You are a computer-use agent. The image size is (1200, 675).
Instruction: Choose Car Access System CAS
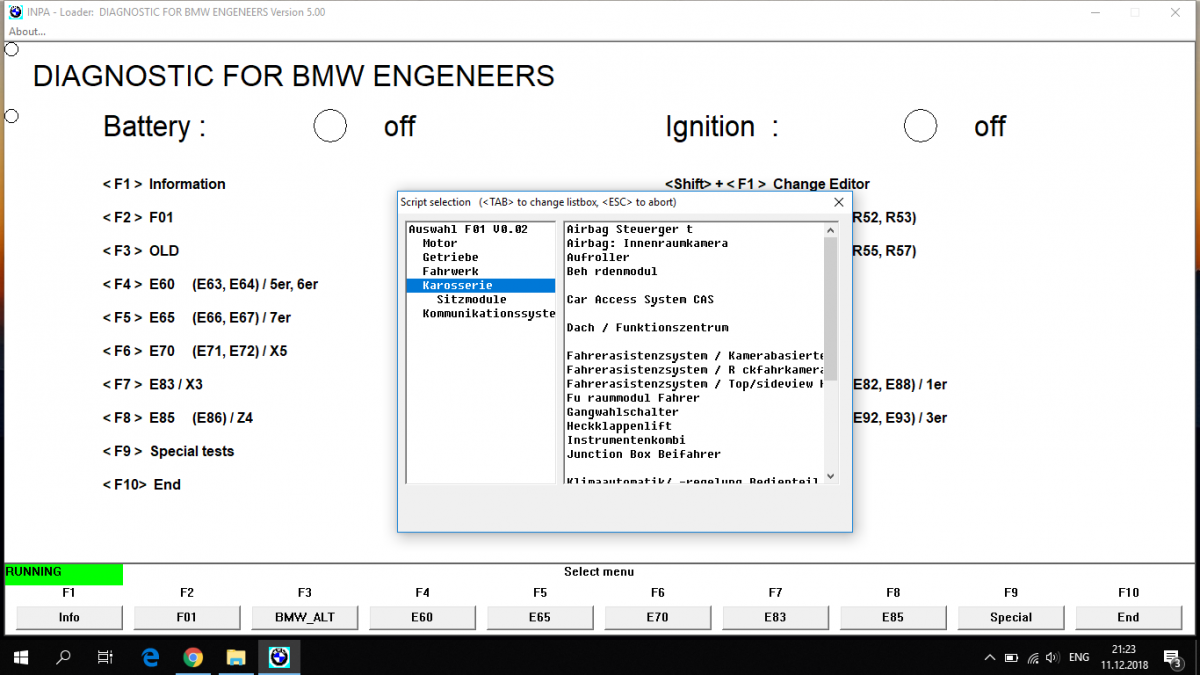point(640,299)
